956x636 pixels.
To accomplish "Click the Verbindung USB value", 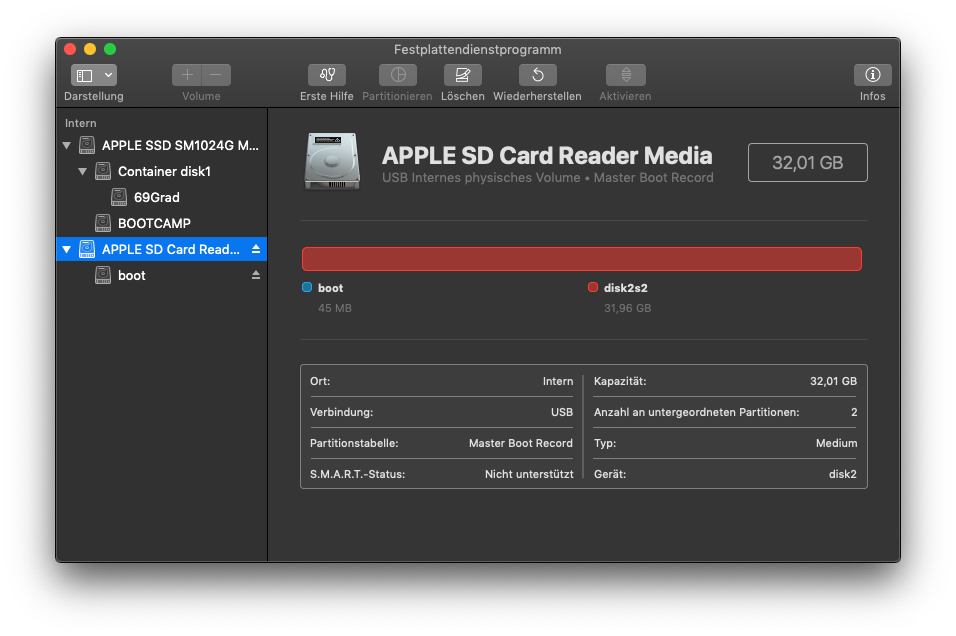I will (562, 412).
